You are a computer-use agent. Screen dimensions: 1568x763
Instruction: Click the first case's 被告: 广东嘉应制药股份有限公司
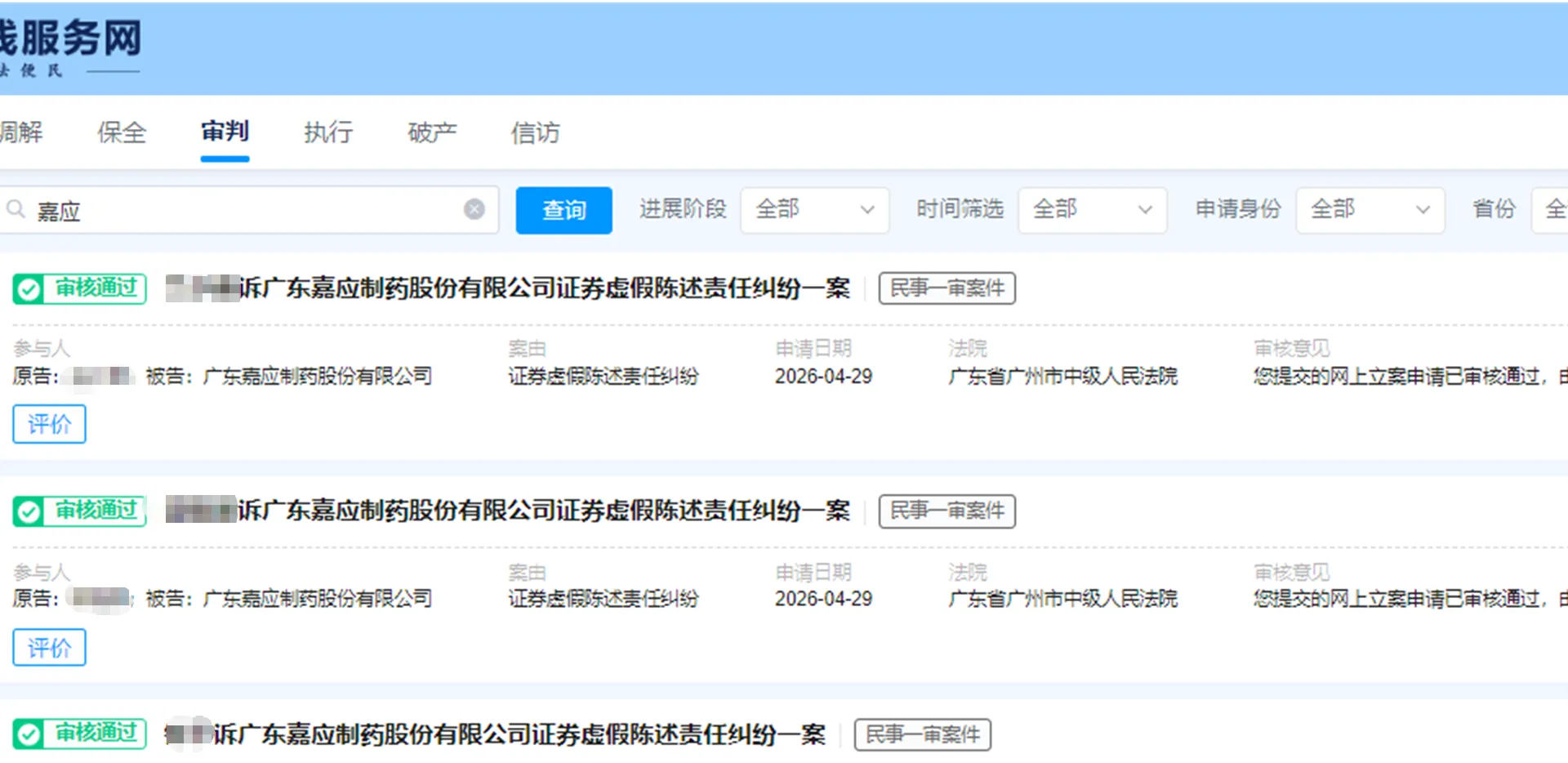[289, 377]
